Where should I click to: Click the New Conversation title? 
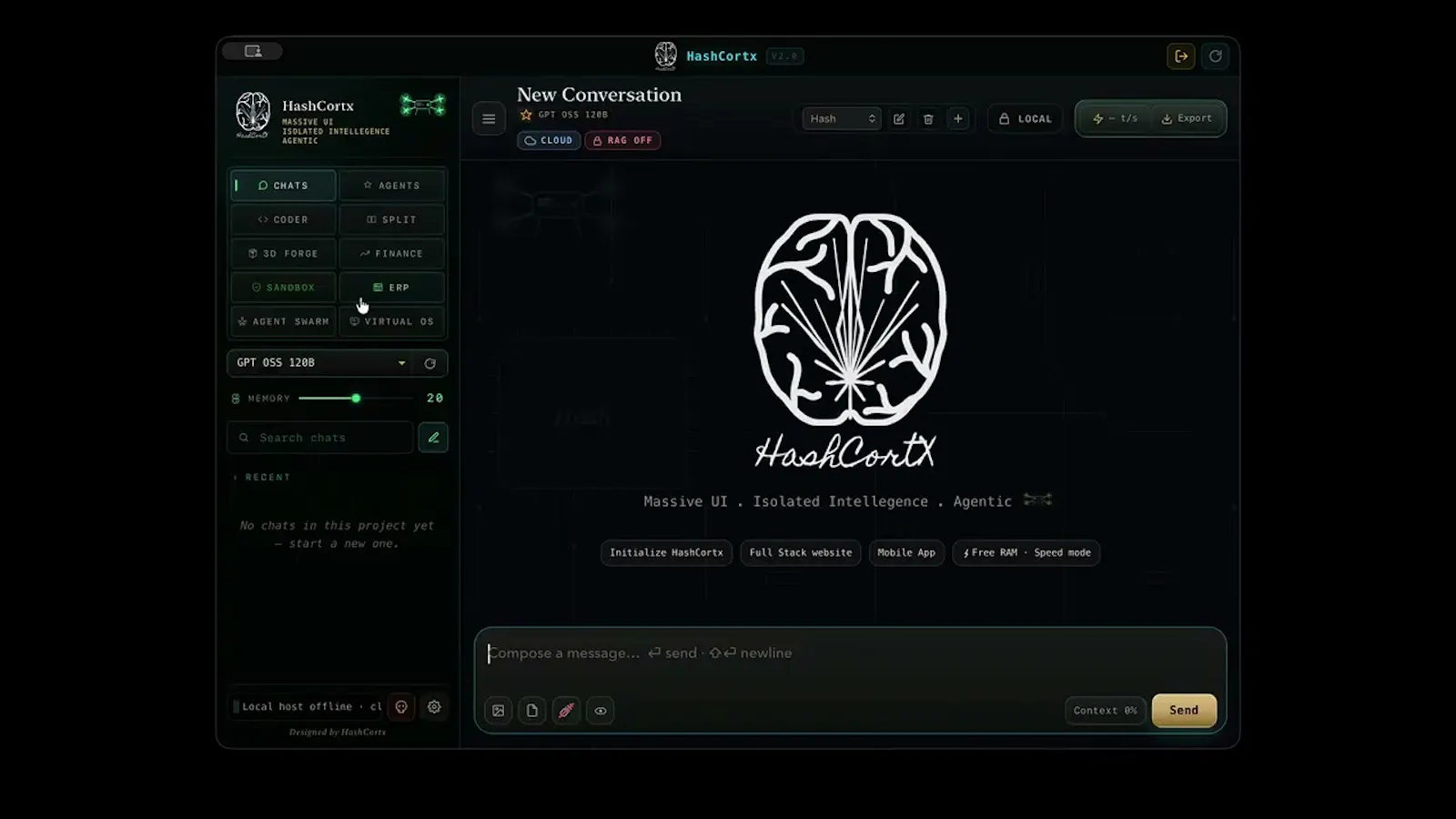tap(599, 95)
